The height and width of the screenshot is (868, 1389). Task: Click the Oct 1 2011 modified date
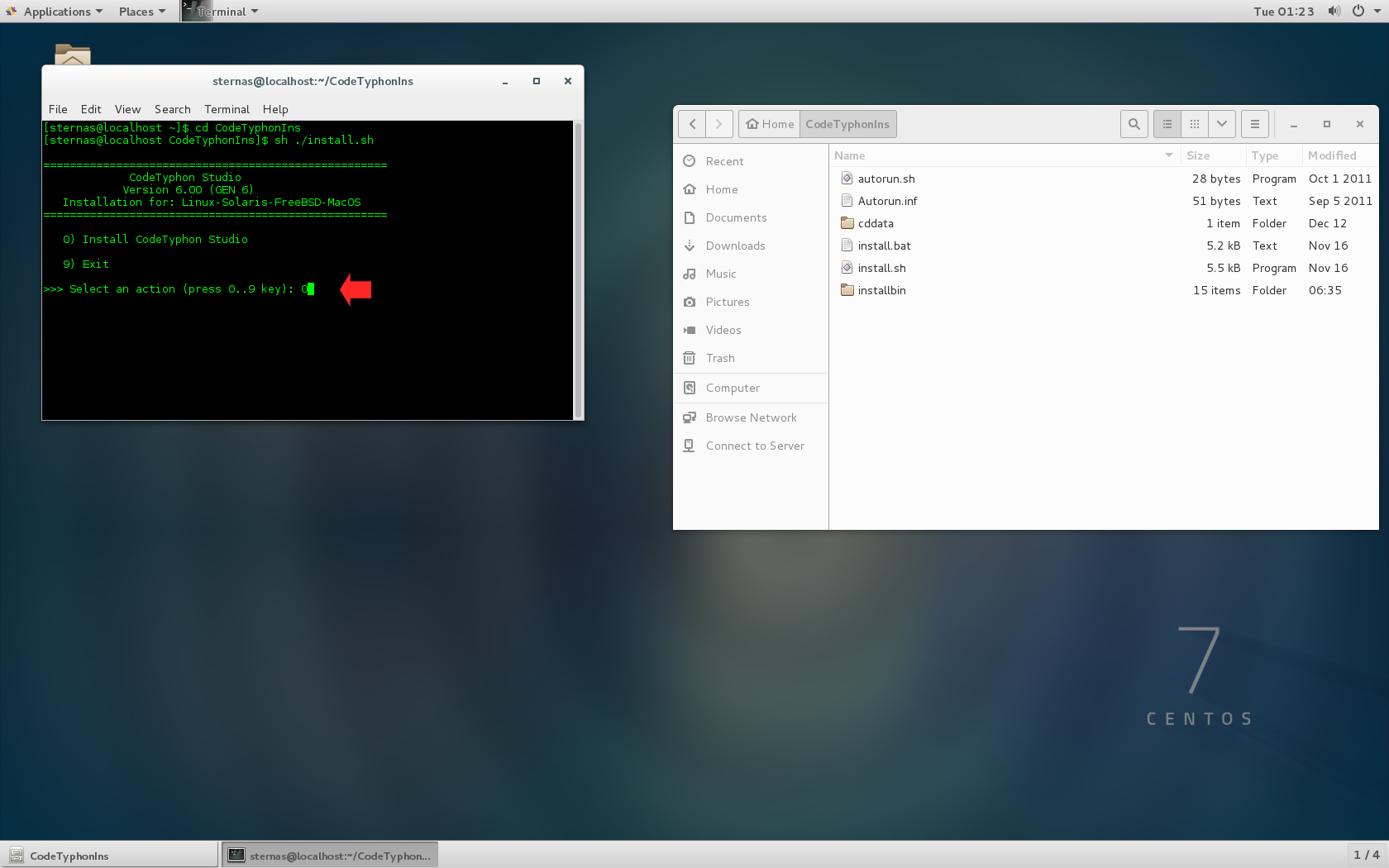1339,179
